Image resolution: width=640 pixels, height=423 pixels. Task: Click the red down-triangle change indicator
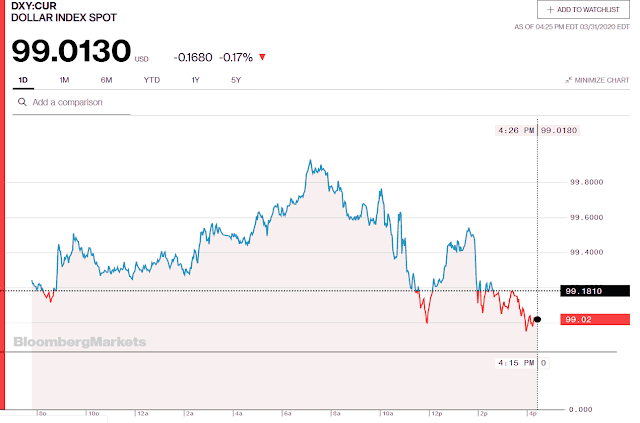262,57
